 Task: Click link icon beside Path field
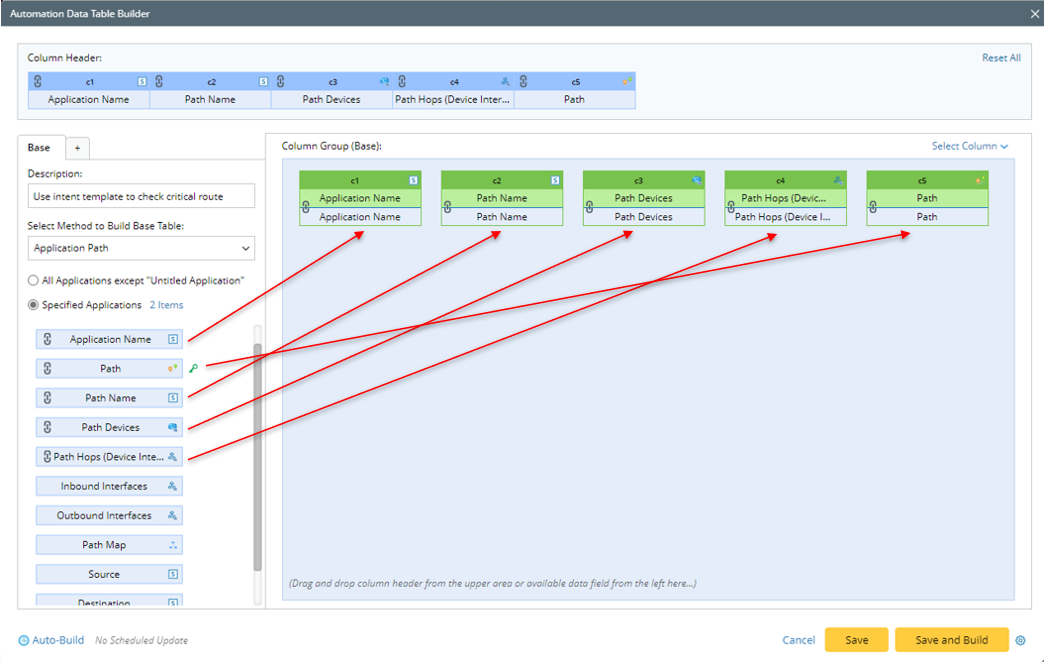pyautogui.click(x=47, y=368)
